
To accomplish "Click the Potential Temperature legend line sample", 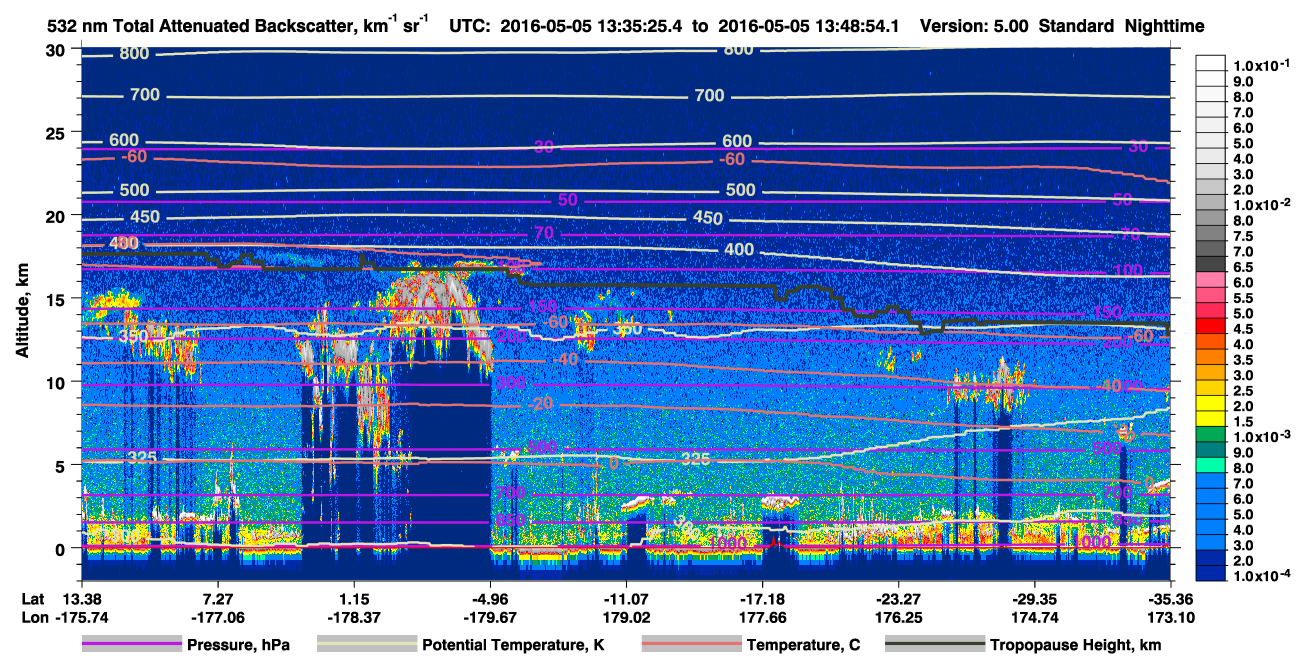I will tap(367, 645).
